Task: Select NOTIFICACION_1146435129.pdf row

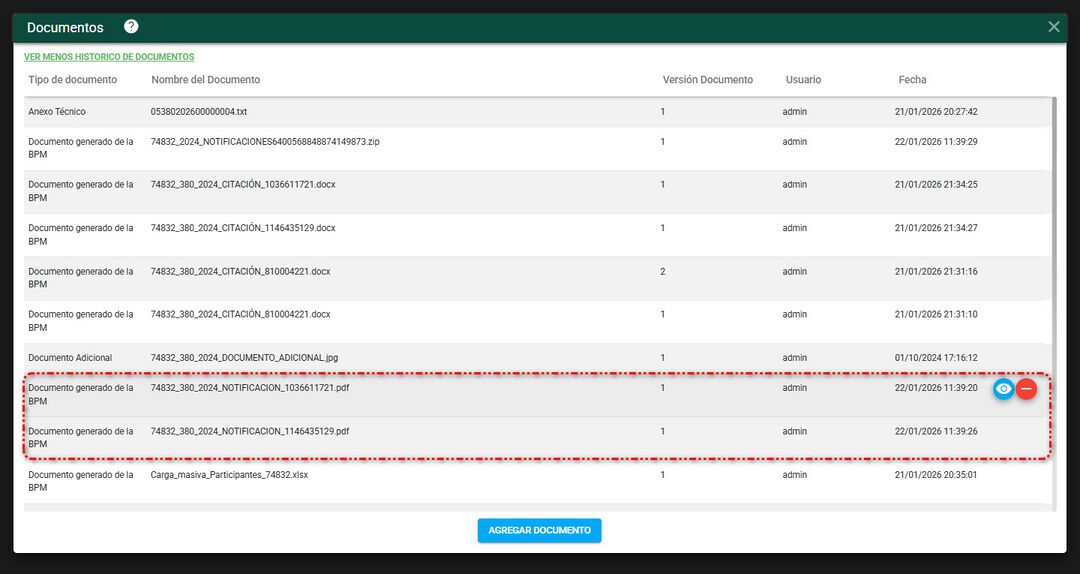Action: click(x=250, y=432)
